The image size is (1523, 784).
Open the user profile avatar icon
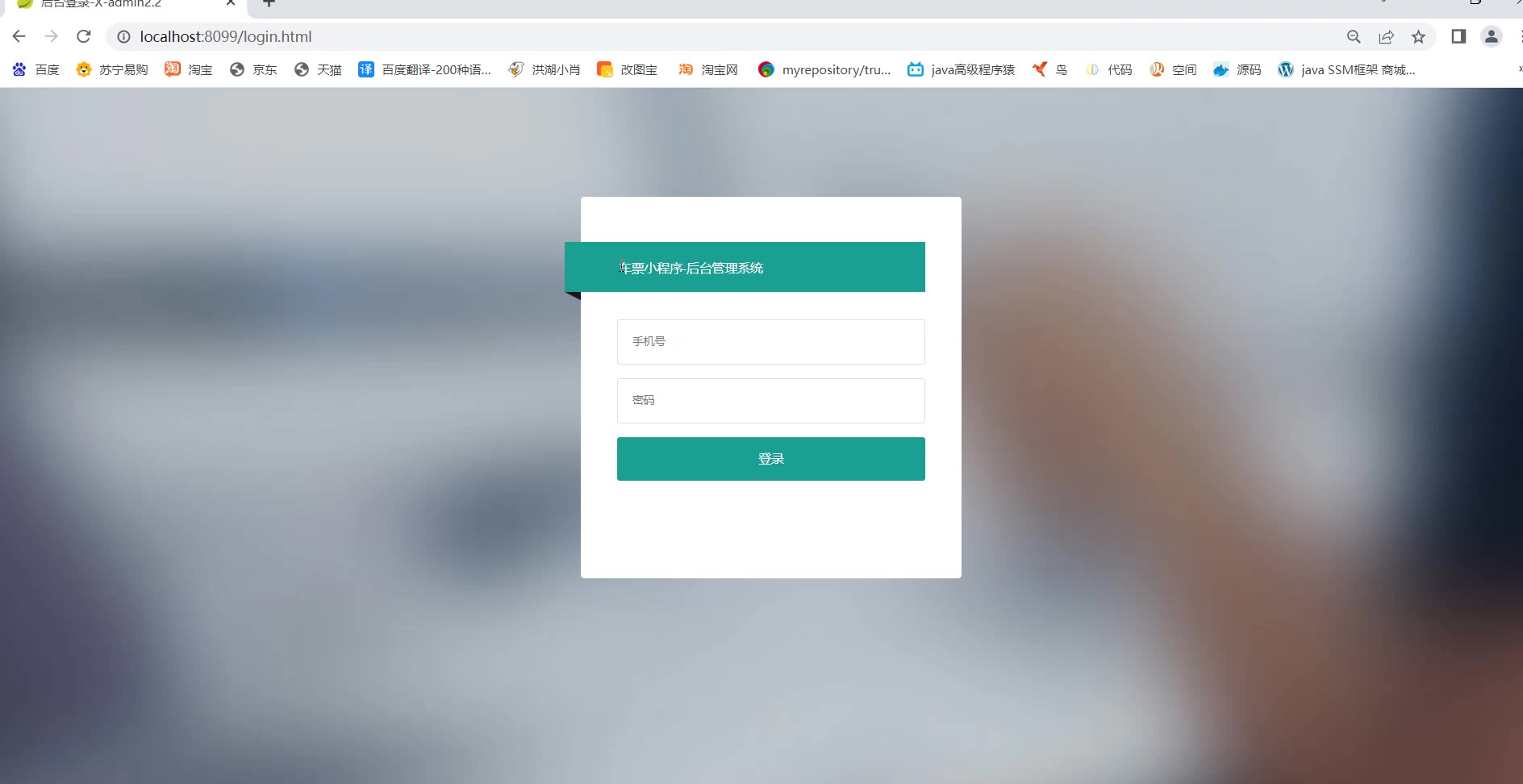(x=1492, y=36)
